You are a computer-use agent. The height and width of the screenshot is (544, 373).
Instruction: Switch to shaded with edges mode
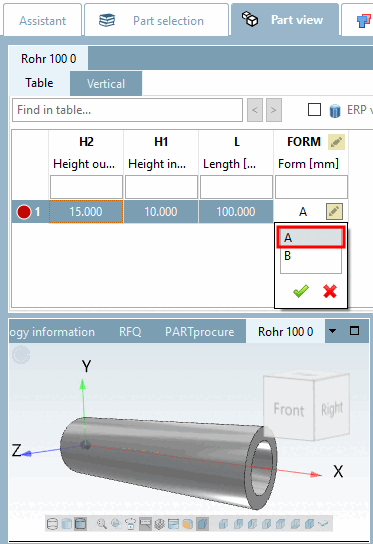pyautogui.click(x=80, y=524)
